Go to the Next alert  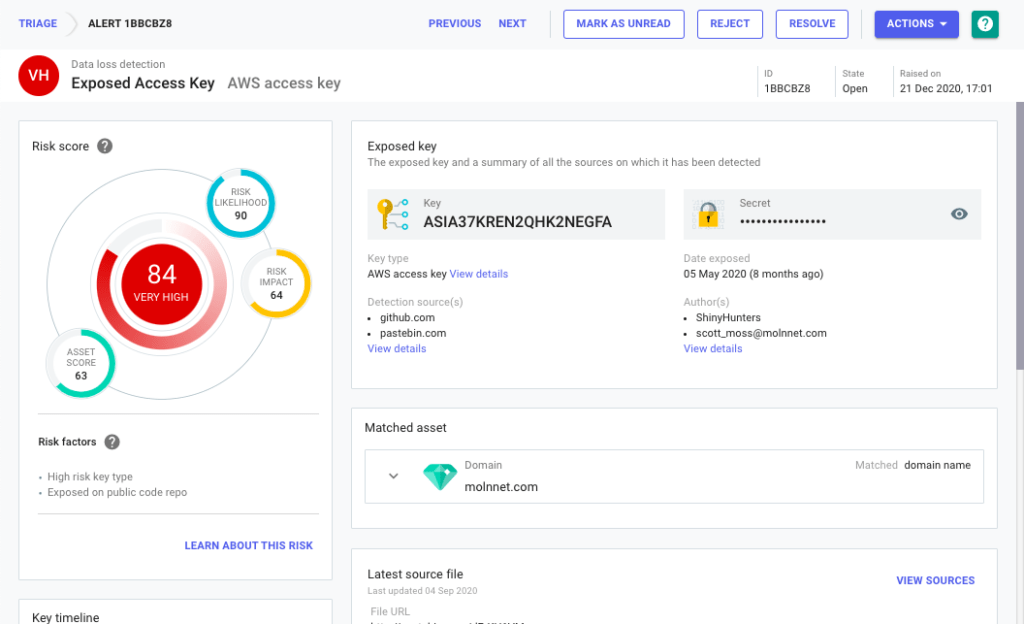[x=512, y=23]
